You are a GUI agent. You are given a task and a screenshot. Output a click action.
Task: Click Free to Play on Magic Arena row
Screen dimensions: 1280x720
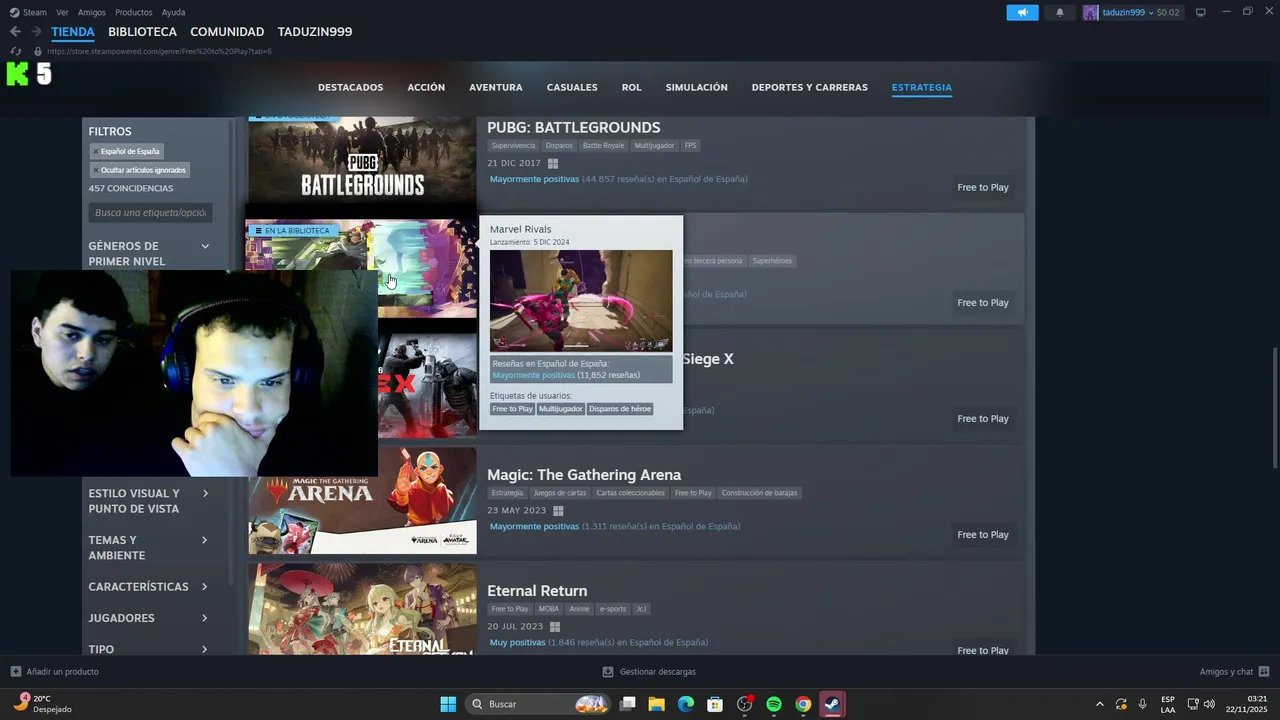(983, 534)
